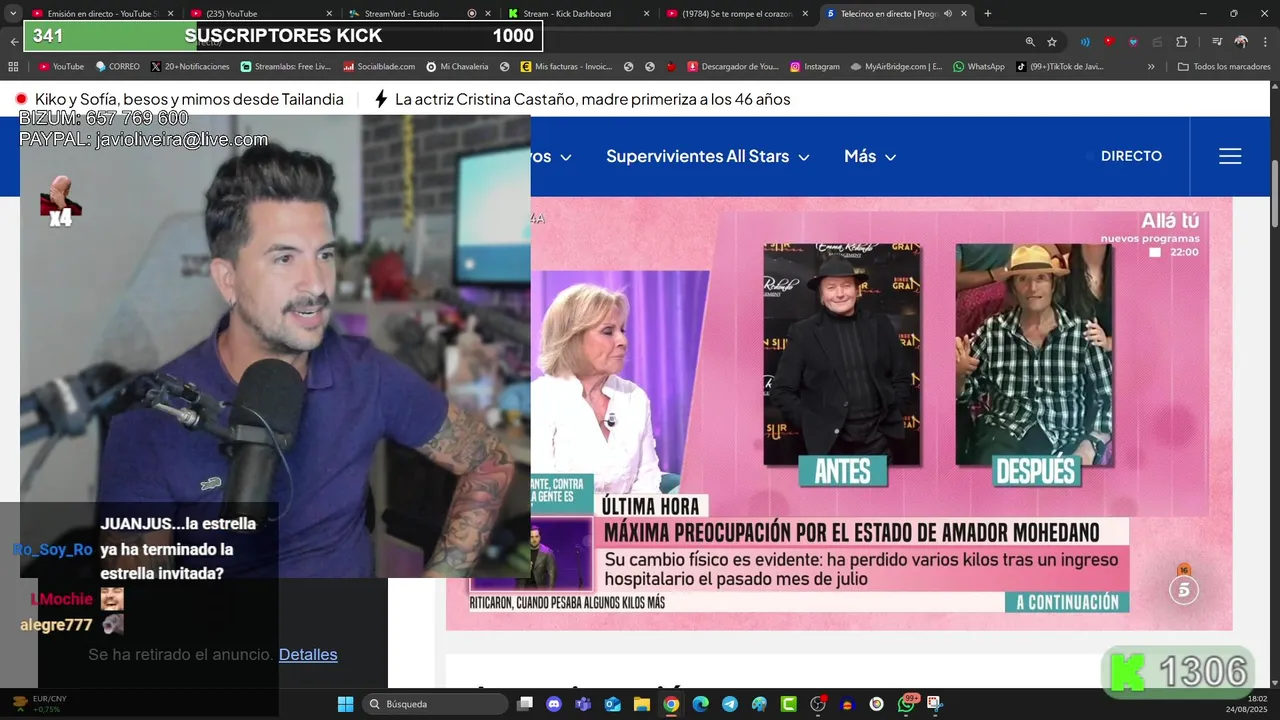Open the Windows Start menu

pyautogui.click(x=345, y=704)
